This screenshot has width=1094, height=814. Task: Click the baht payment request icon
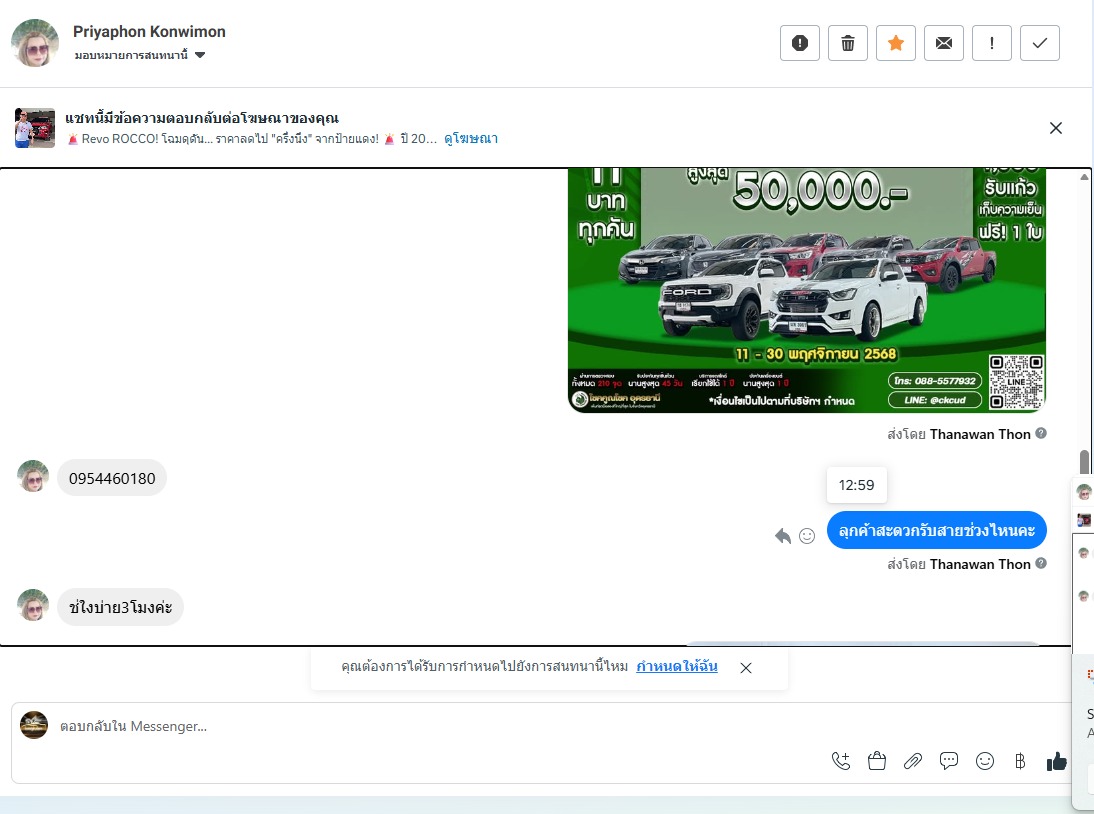tap(1020, 762)
